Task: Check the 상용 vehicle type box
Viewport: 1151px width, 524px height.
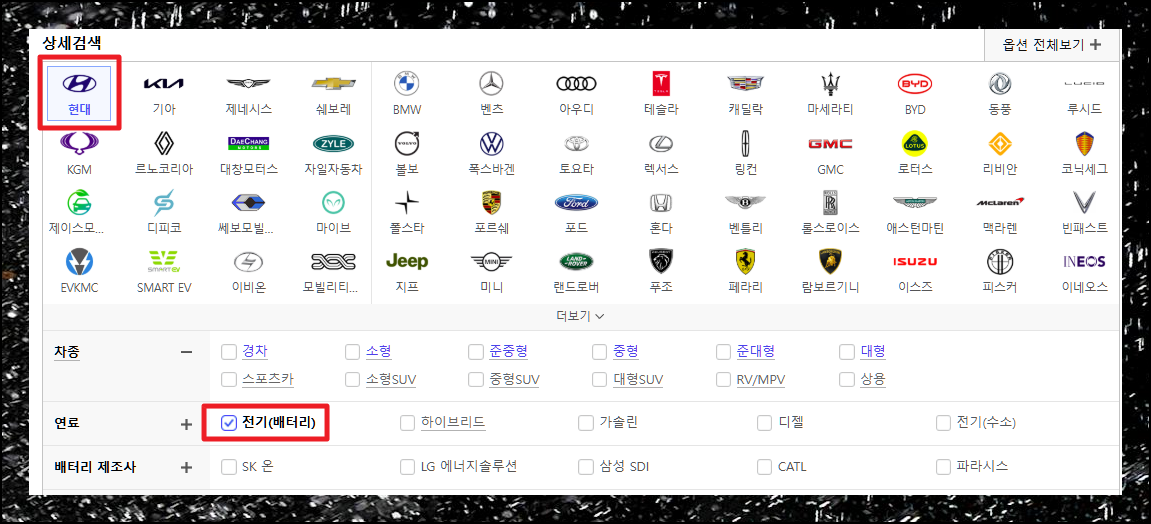Action: [x=847, y=379]
